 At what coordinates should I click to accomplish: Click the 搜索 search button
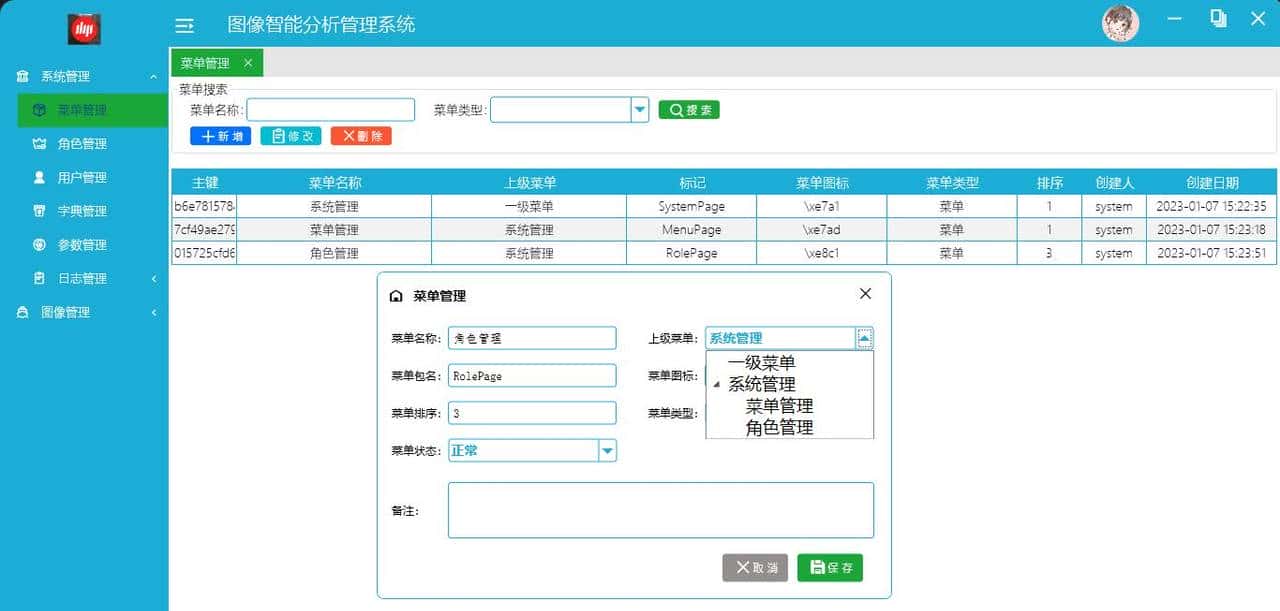[x=688, y=110]
